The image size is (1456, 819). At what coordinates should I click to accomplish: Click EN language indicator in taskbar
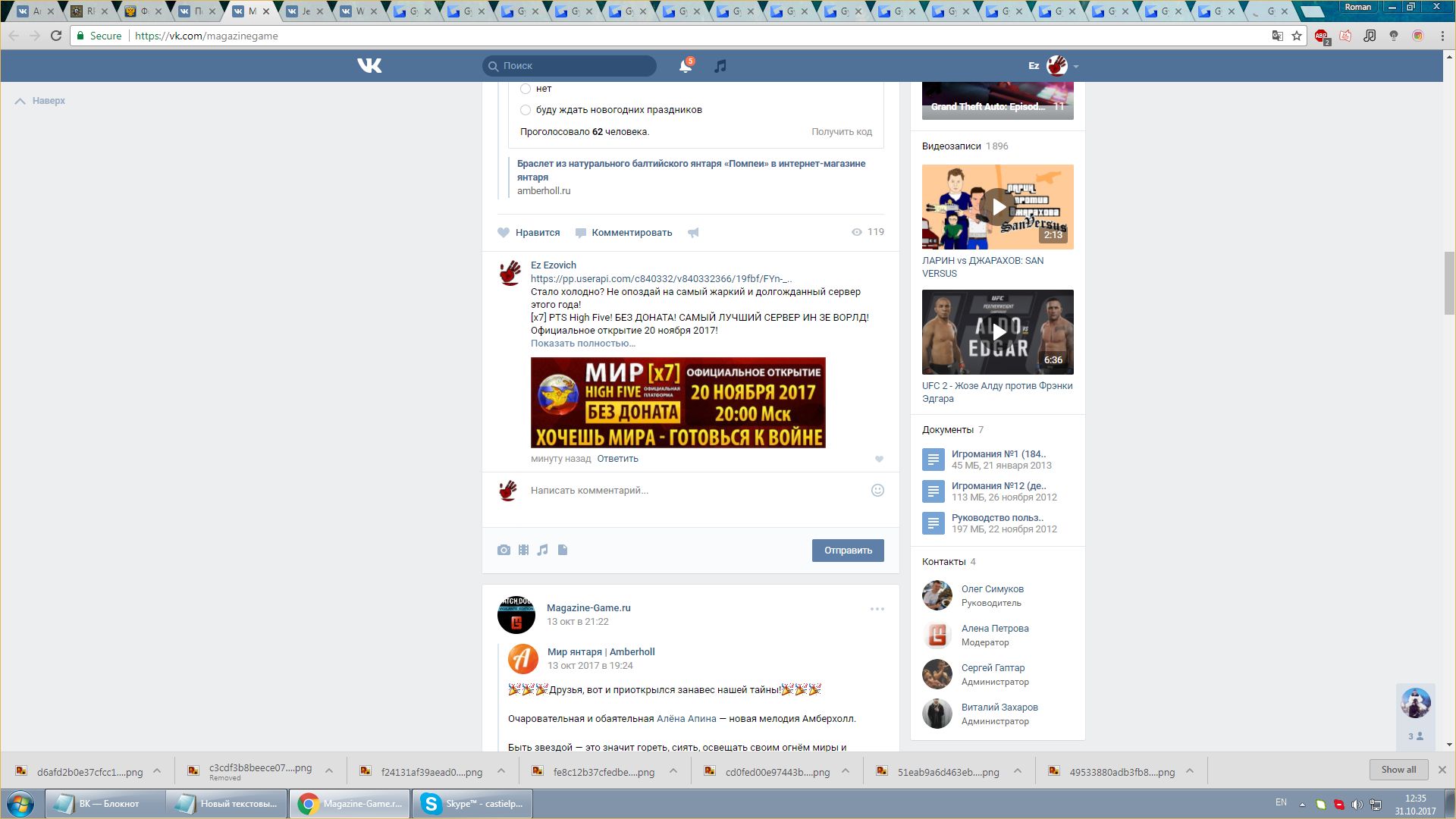[1281, 802]
